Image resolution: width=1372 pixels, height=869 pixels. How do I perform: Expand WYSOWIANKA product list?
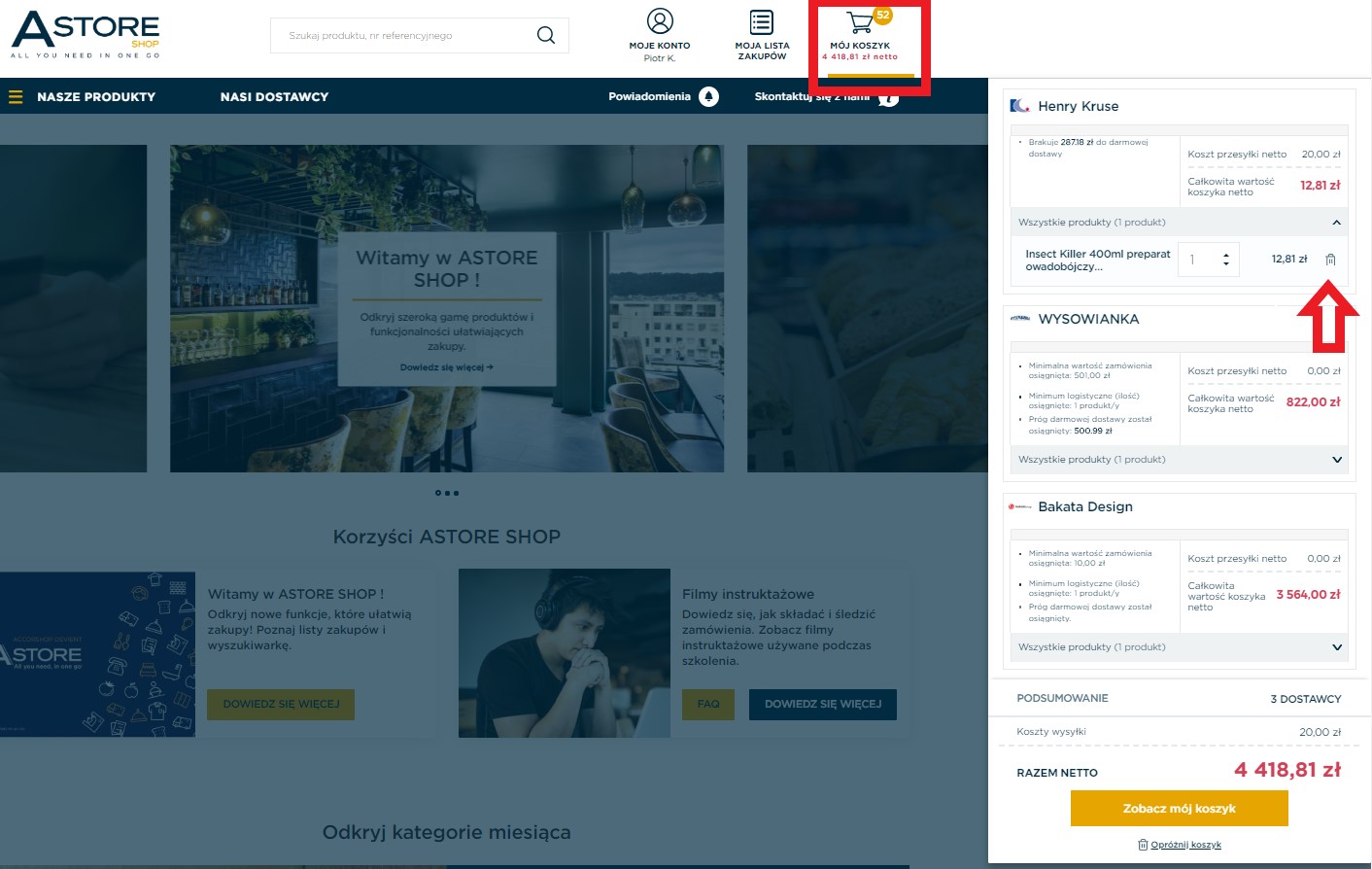click(x=1337, y=460)
